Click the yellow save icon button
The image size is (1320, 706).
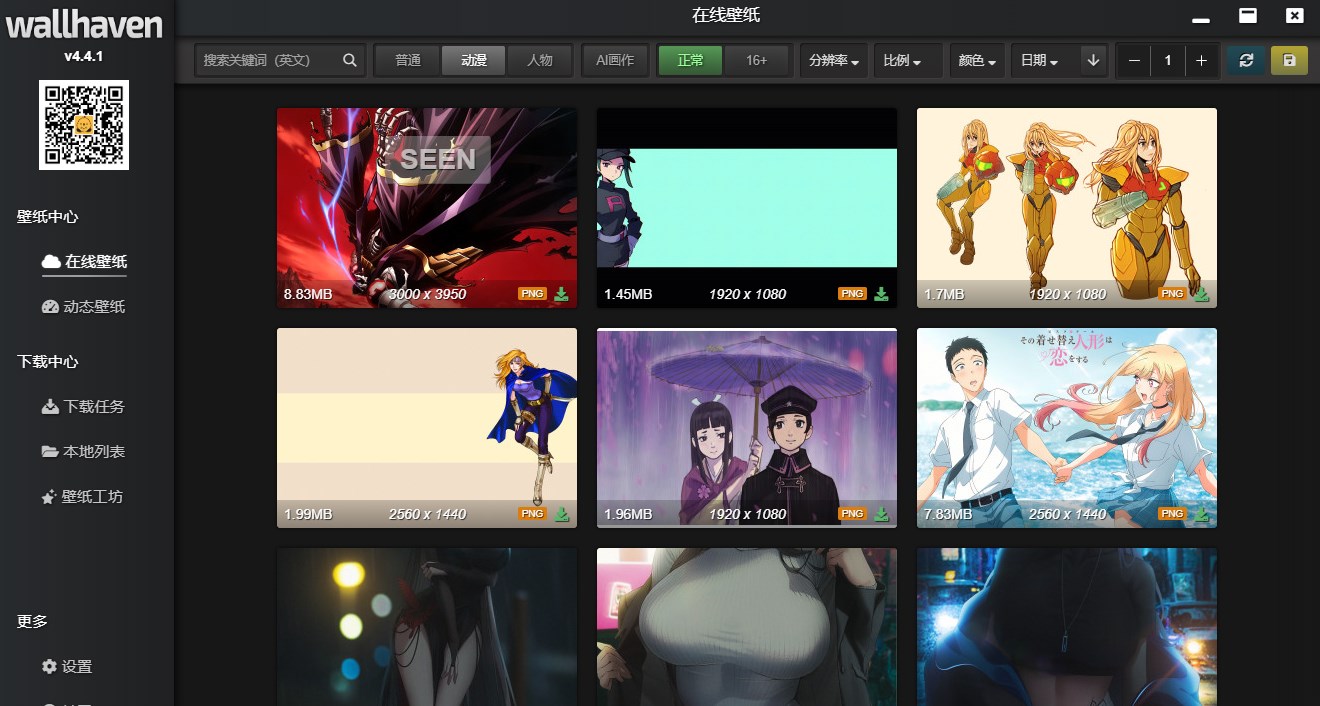(x=1289, y=60)
